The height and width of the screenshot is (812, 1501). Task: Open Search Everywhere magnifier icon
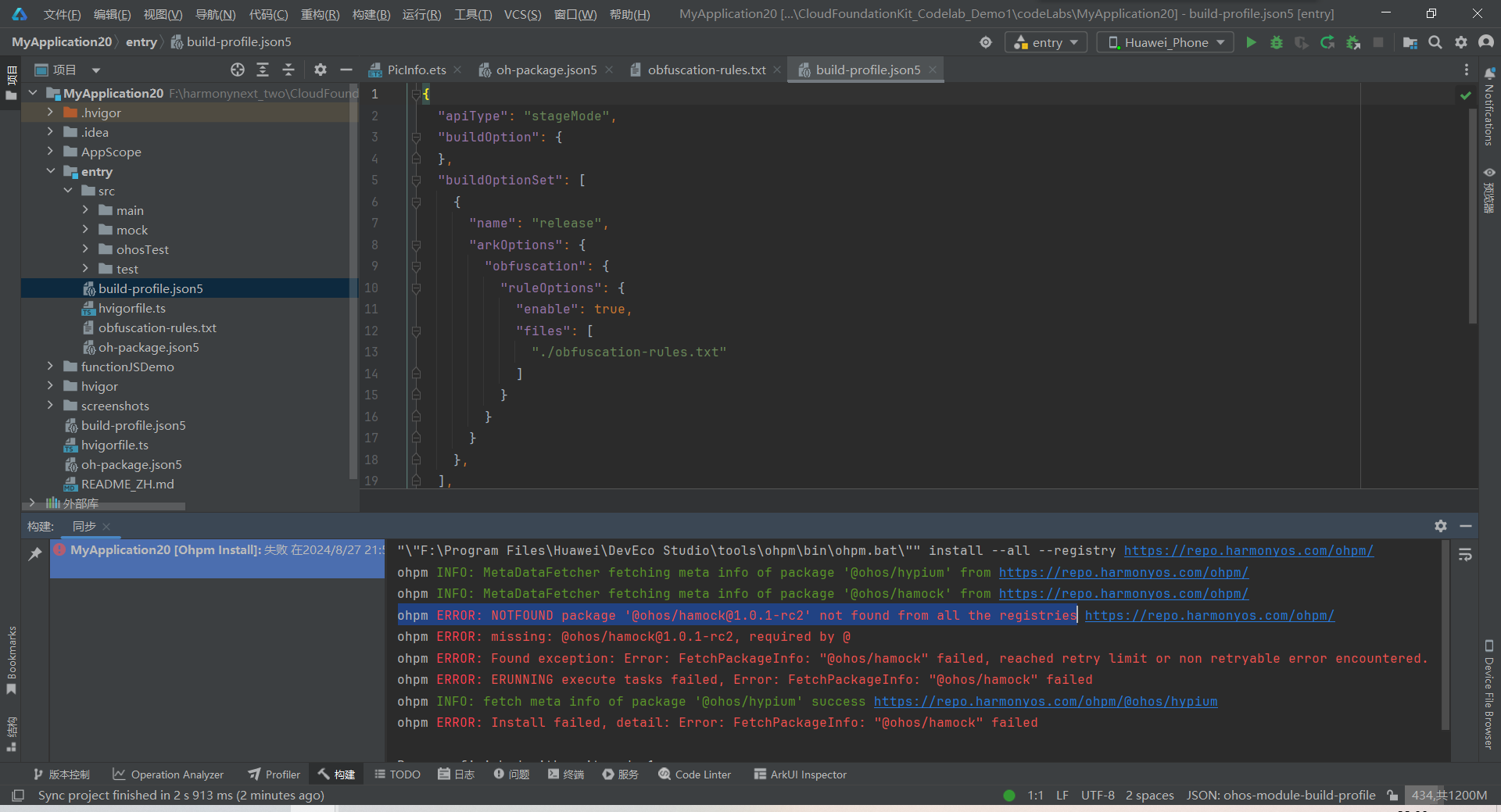point(1435,42)
